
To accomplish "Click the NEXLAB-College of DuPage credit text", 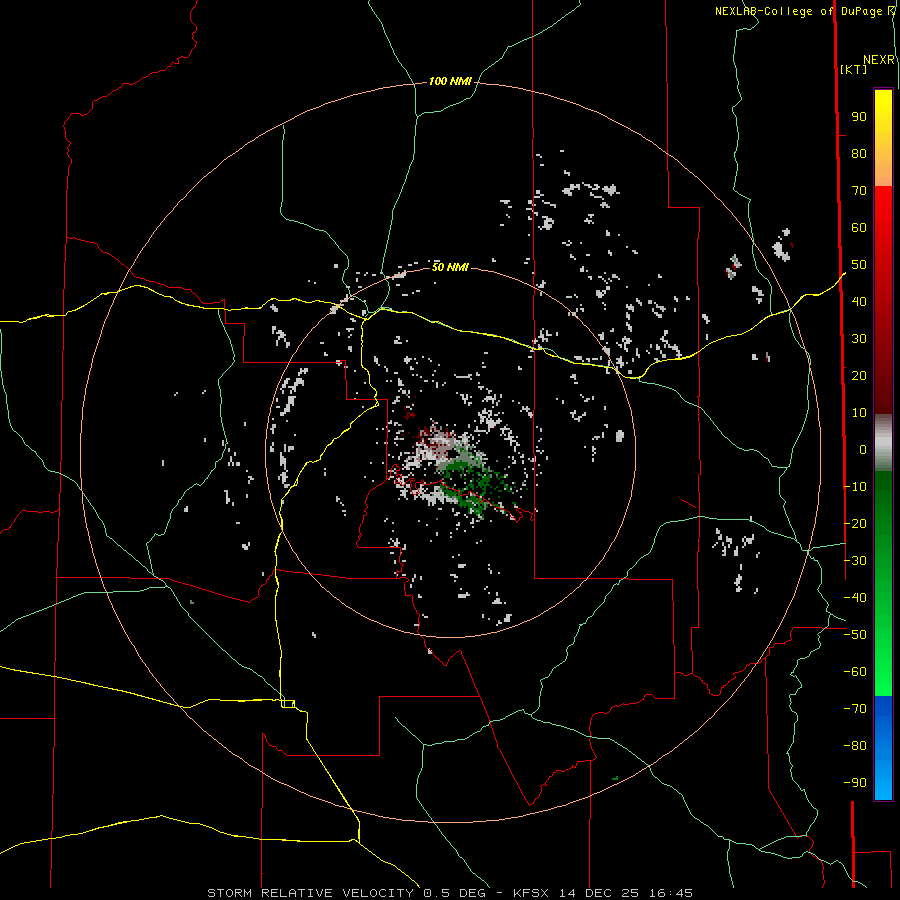I will [804, 11].
